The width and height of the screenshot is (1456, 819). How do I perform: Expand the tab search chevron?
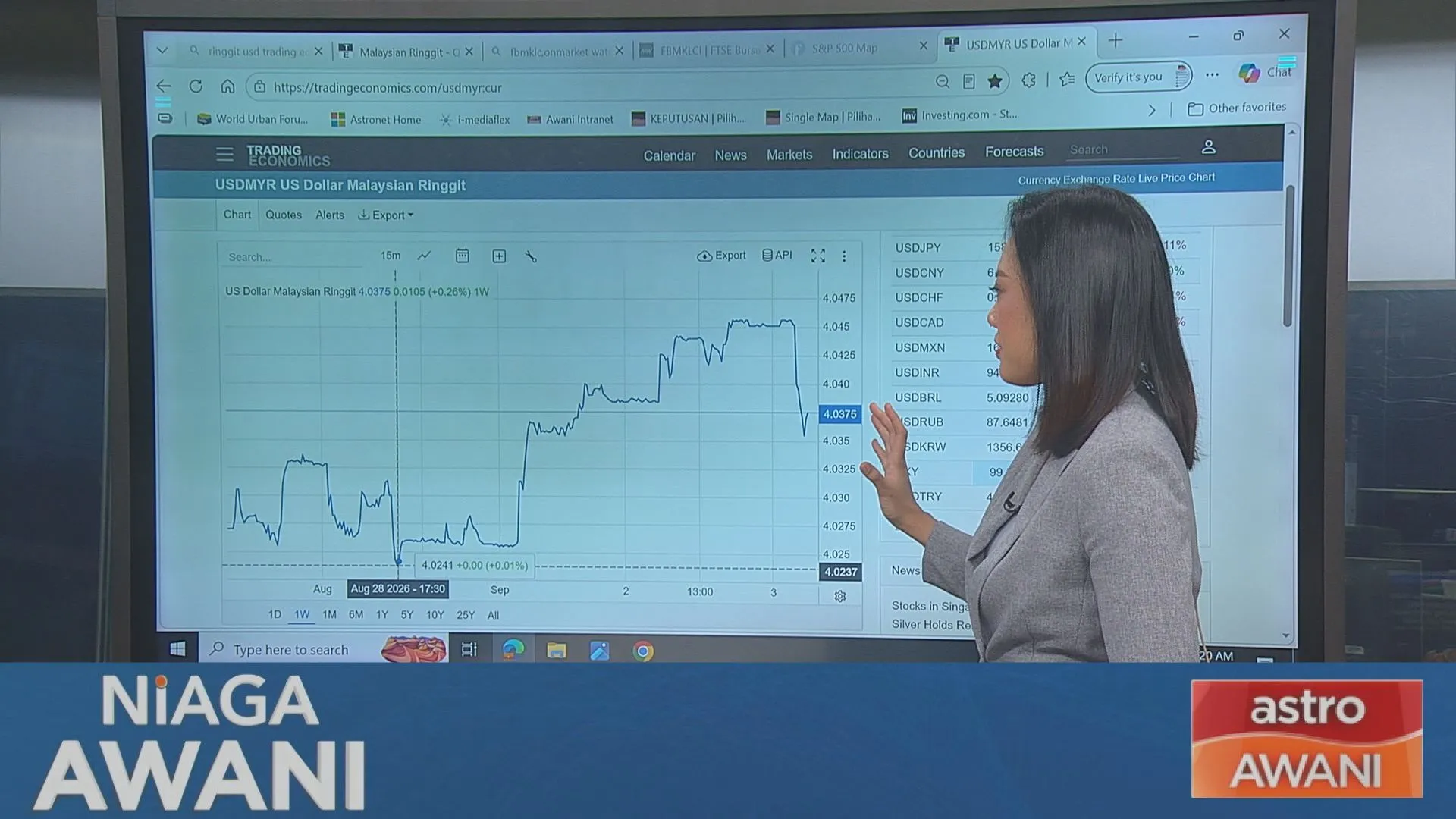[162, 51]
